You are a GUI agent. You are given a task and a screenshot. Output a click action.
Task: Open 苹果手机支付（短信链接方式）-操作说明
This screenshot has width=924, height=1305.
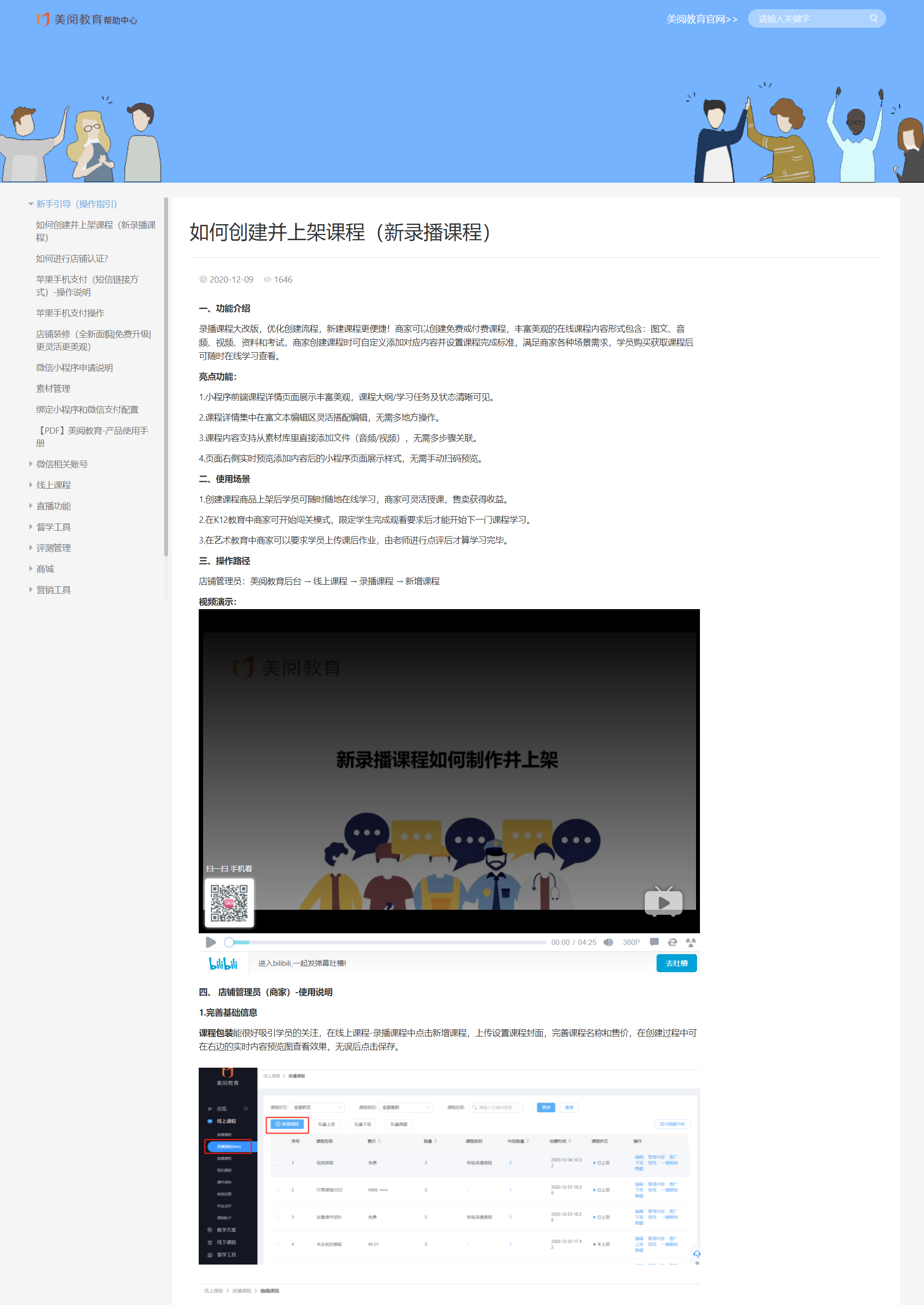tap(87, 286)
